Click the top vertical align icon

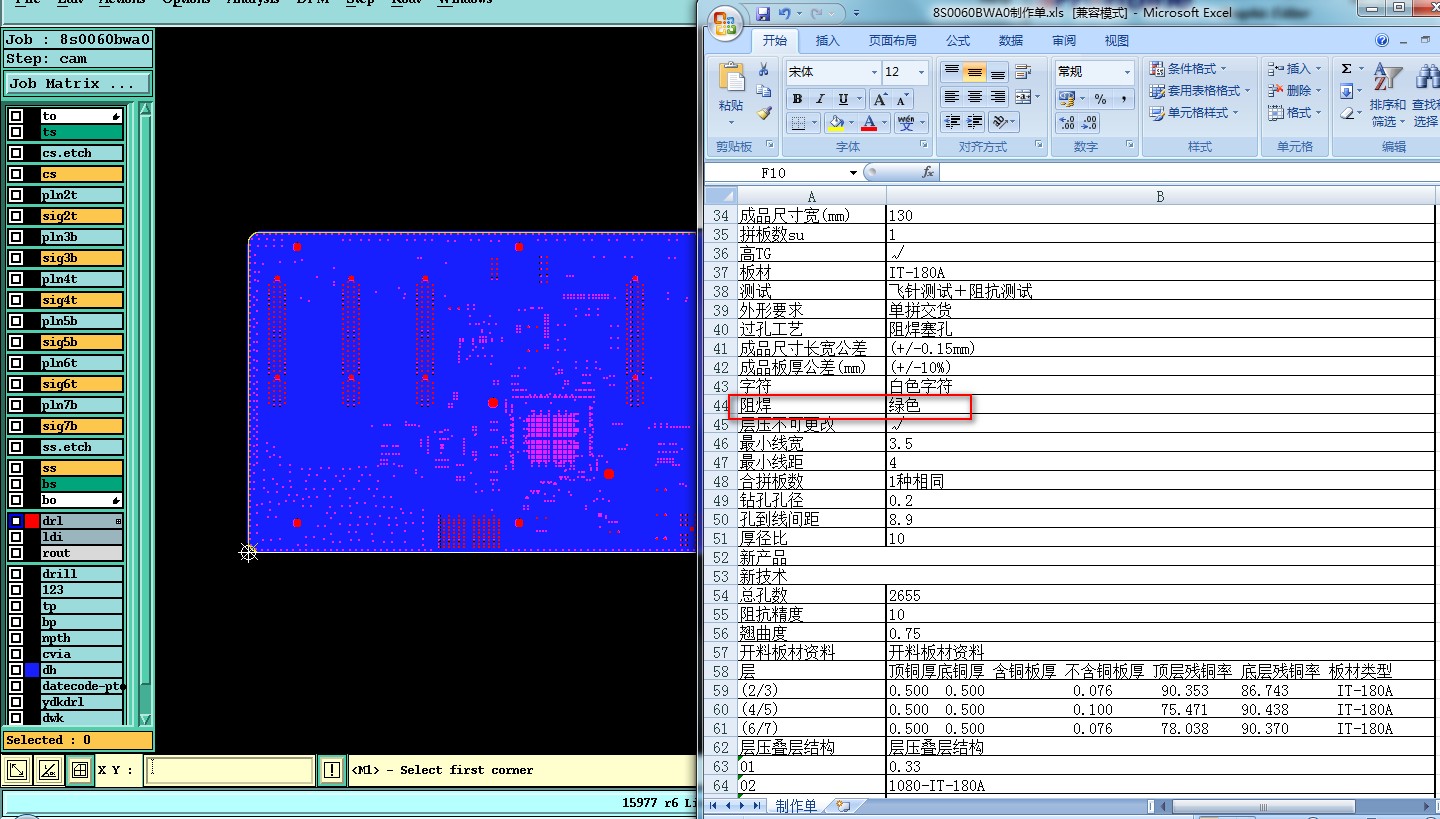pos(952,72)
